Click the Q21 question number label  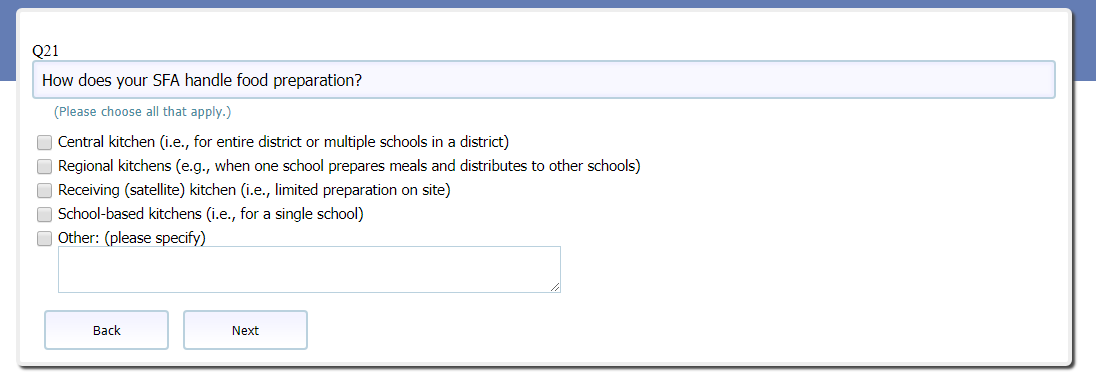(45, 51)
